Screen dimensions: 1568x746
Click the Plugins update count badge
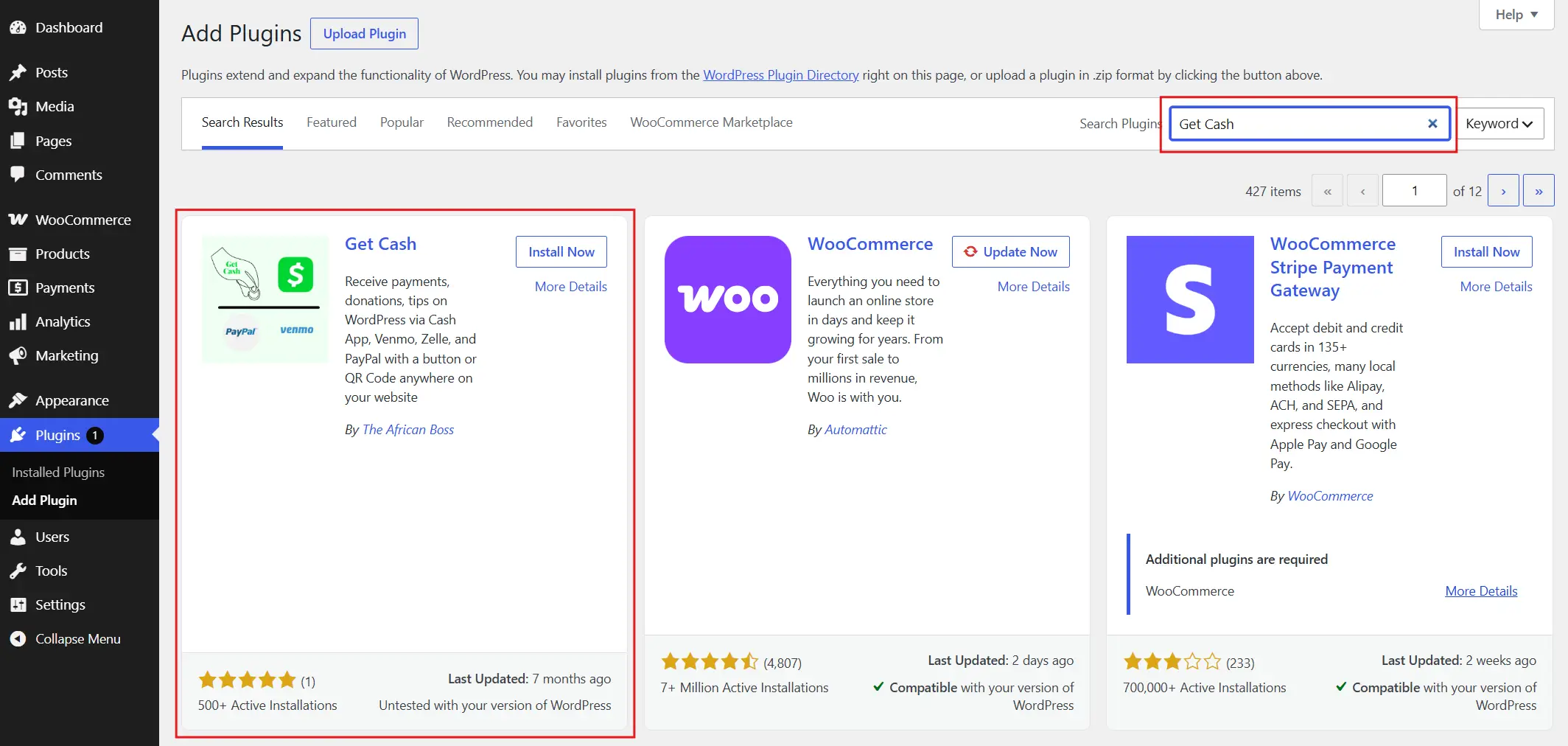[95, 435]
